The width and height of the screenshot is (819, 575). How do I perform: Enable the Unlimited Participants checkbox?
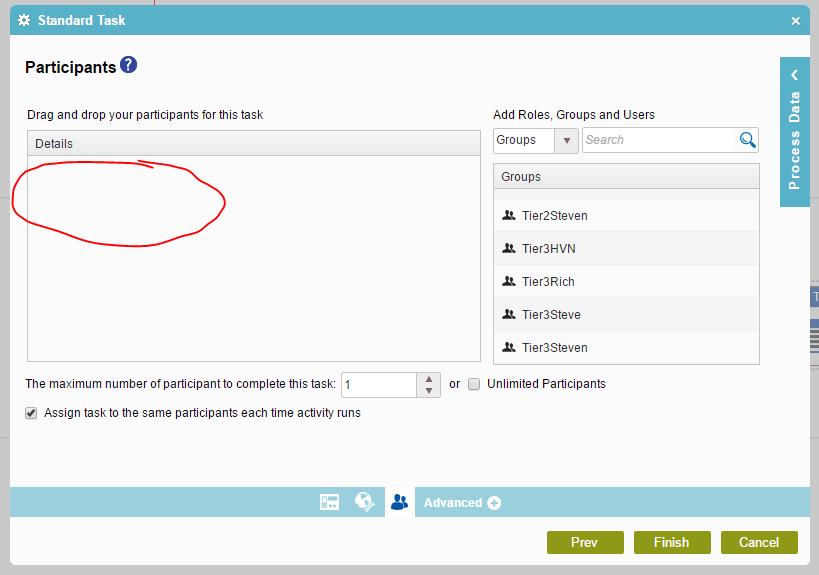point(475,384)
